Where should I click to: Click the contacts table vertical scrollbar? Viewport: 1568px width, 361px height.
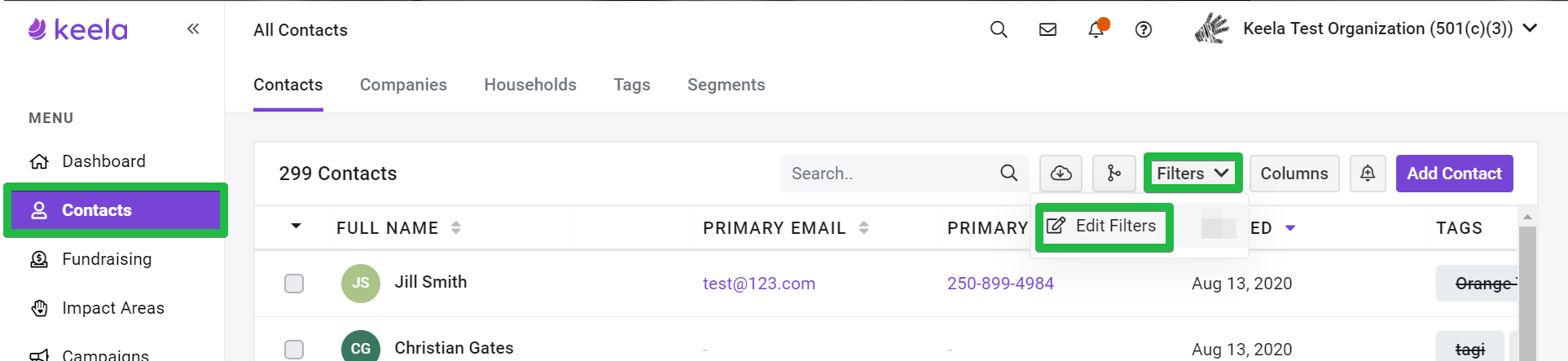click(1527, 289)
